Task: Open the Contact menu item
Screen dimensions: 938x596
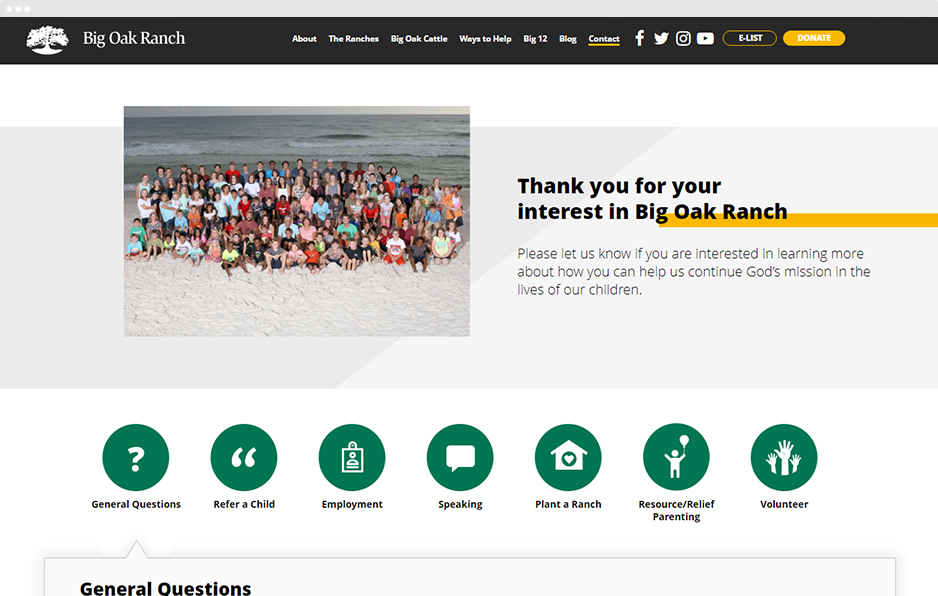Action: [x=604, y=38]
